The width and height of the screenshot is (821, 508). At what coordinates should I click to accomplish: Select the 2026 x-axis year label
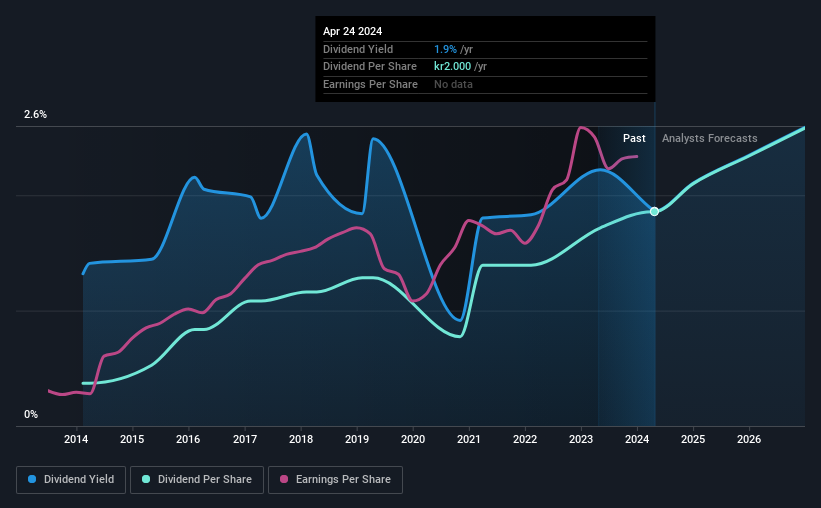[749, 439]
